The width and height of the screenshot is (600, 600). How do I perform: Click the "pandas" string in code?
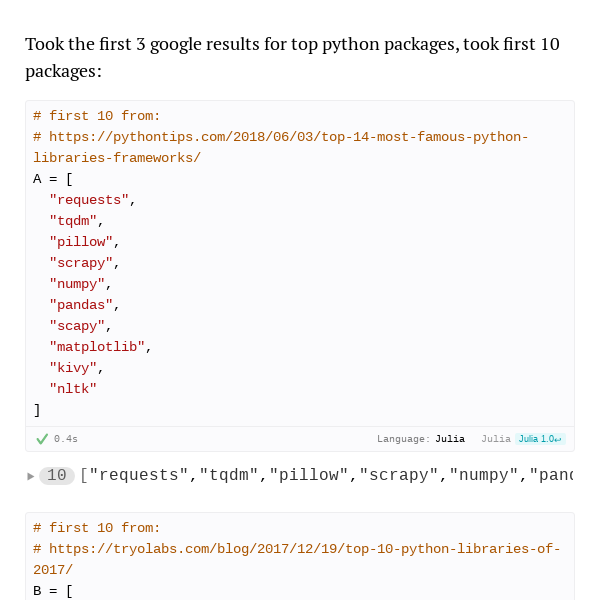click(81, 305)
